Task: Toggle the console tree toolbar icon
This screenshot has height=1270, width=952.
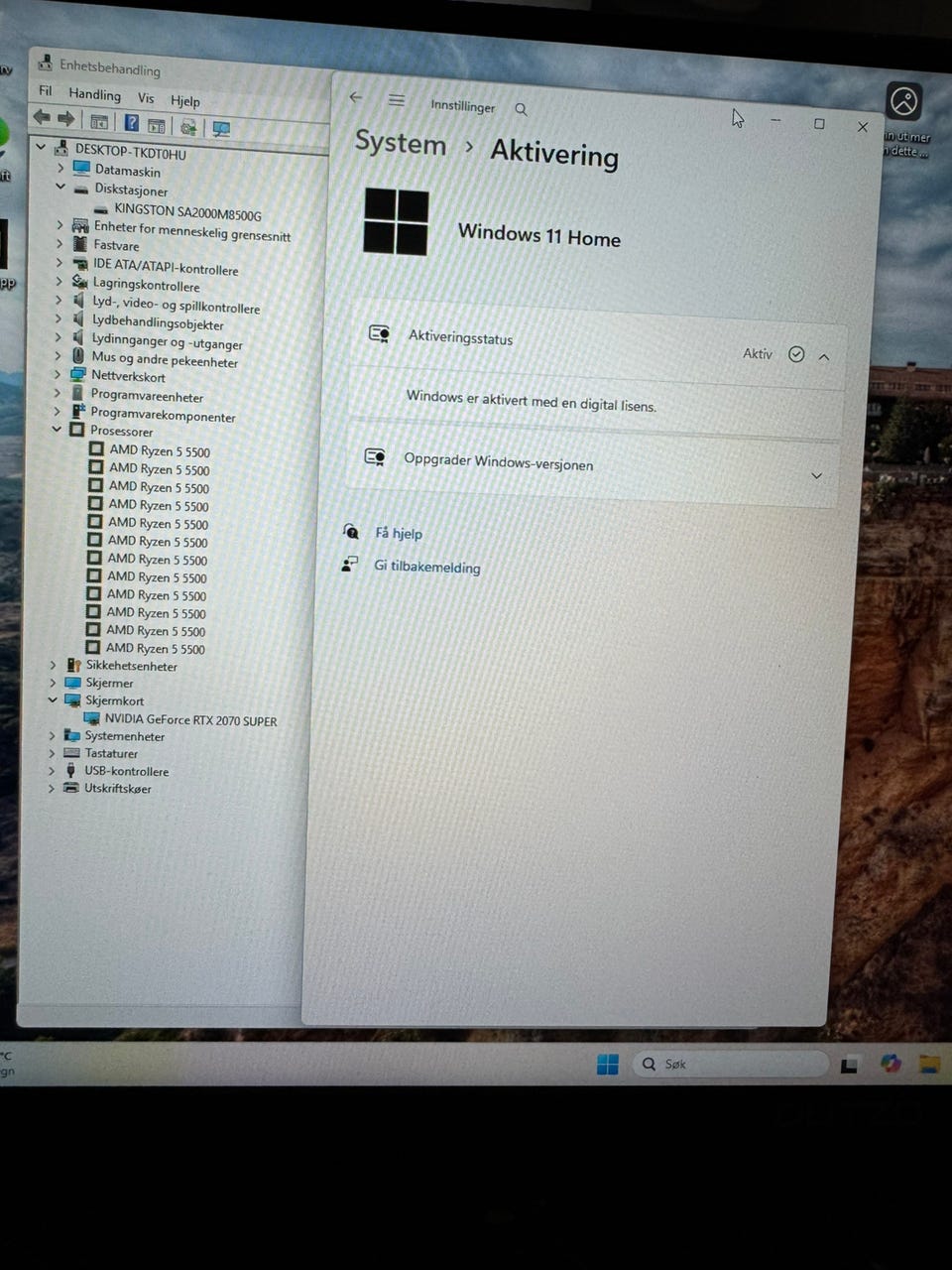Action: point(99,122)
